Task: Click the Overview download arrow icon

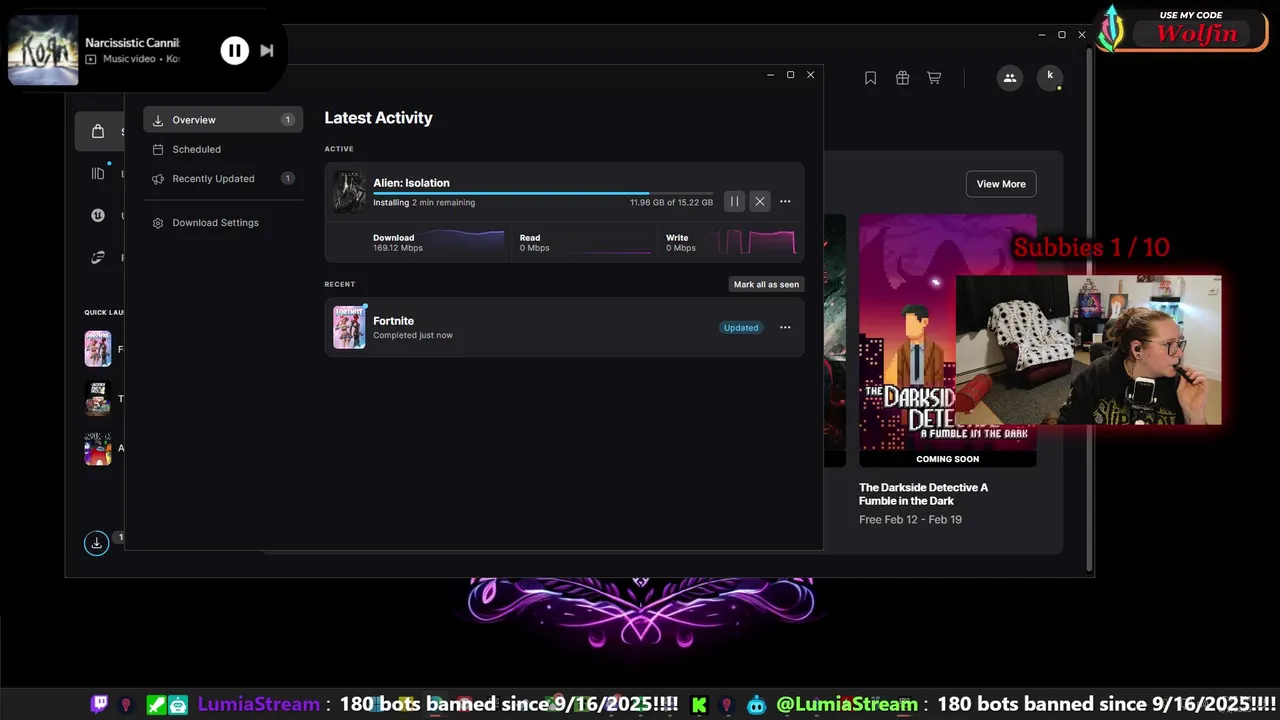Action: pyautogui.click(x=158, y=120)
